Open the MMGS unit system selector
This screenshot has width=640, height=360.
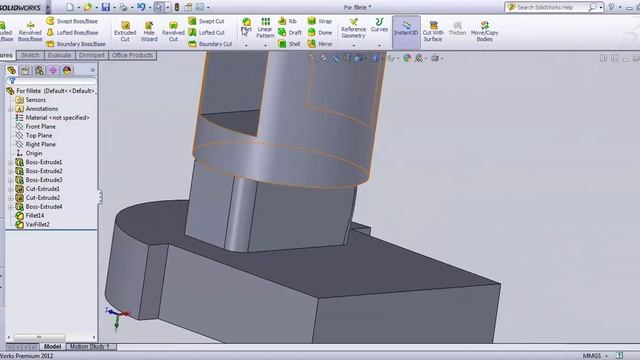(595, 356)
